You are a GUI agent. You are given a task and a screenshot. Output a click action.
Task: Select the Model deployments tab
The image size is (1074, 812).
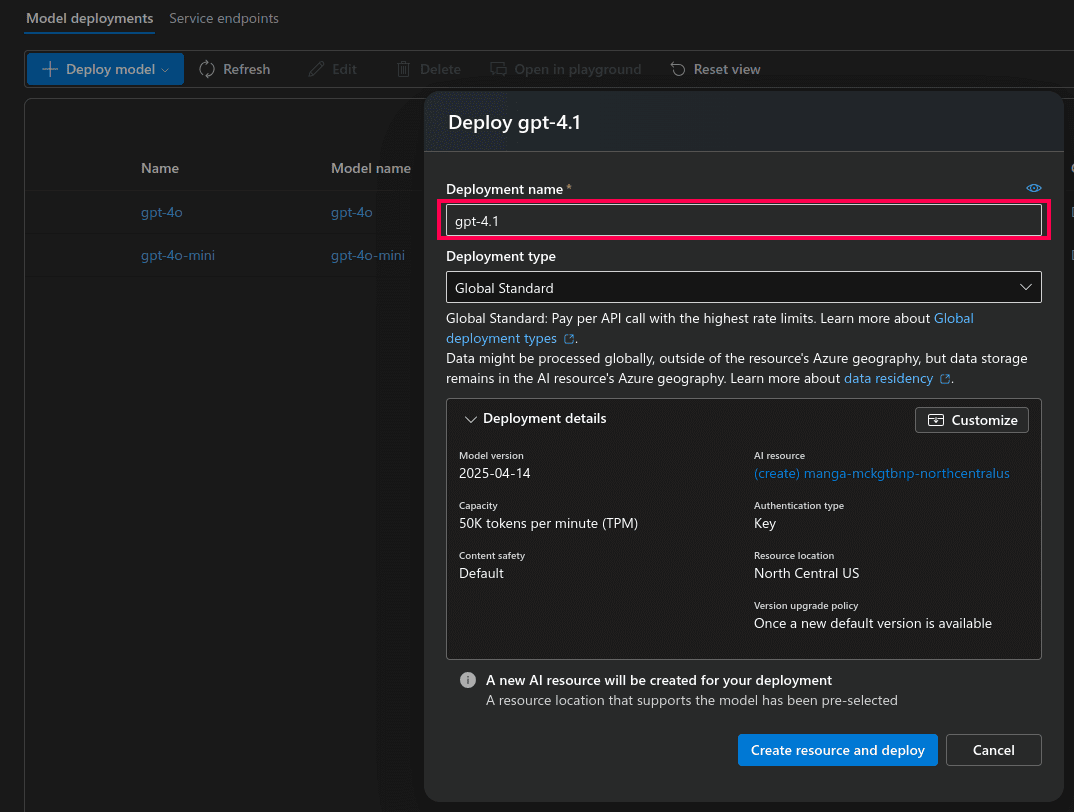[x=89, y=18]
